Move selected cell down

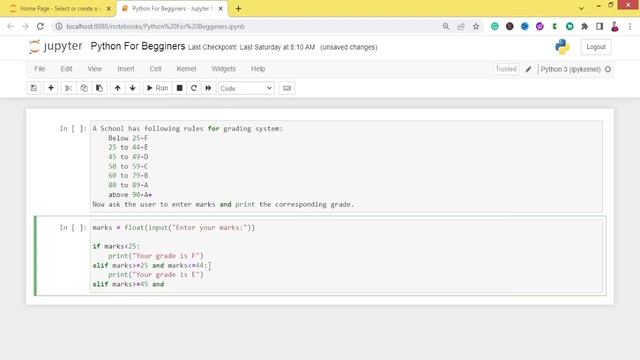pyautogui.click(x=133, y=88)
